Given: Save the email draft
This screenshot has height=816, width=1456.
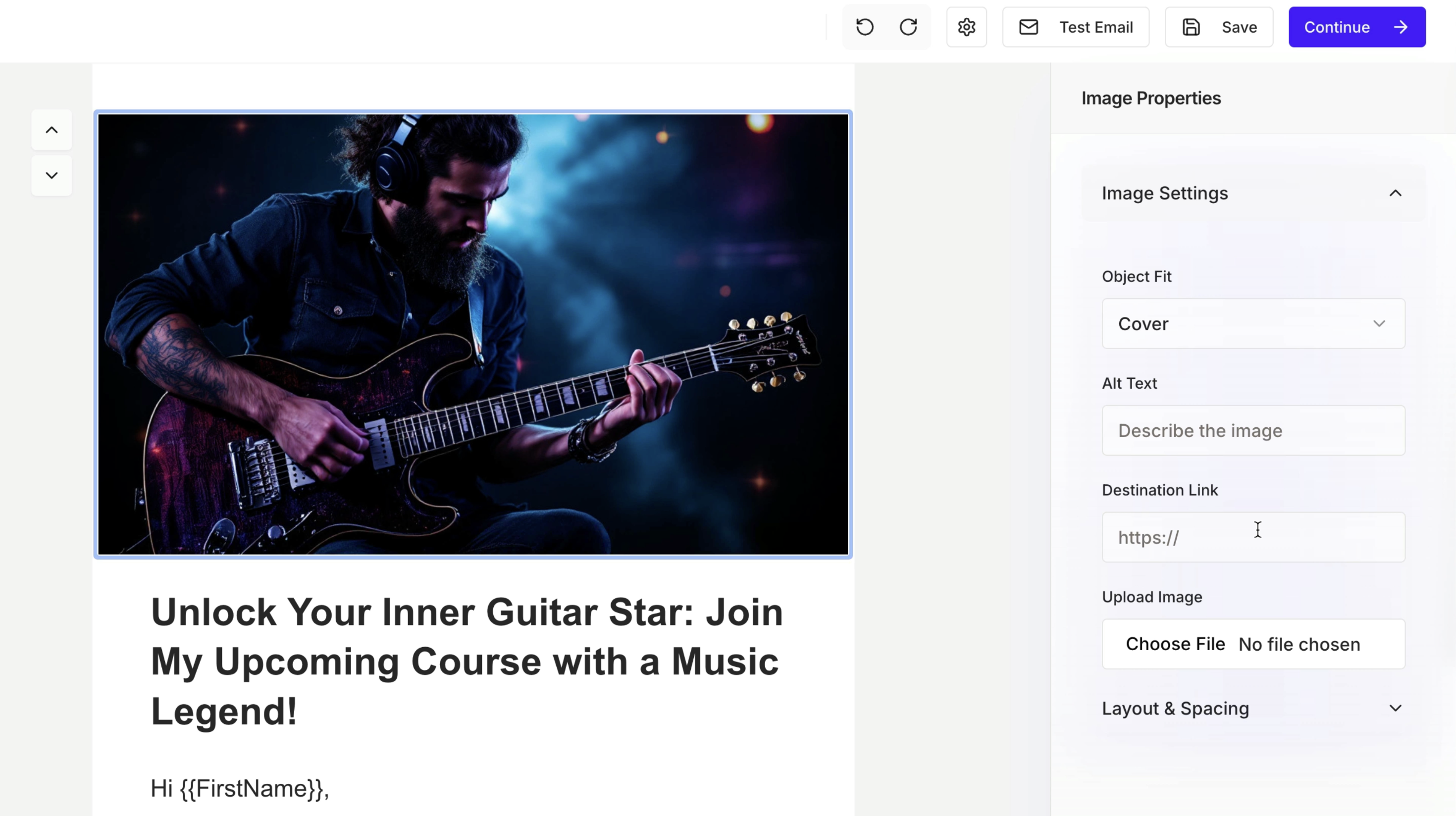Looking at the screenshot, I should coord(1219,27).
